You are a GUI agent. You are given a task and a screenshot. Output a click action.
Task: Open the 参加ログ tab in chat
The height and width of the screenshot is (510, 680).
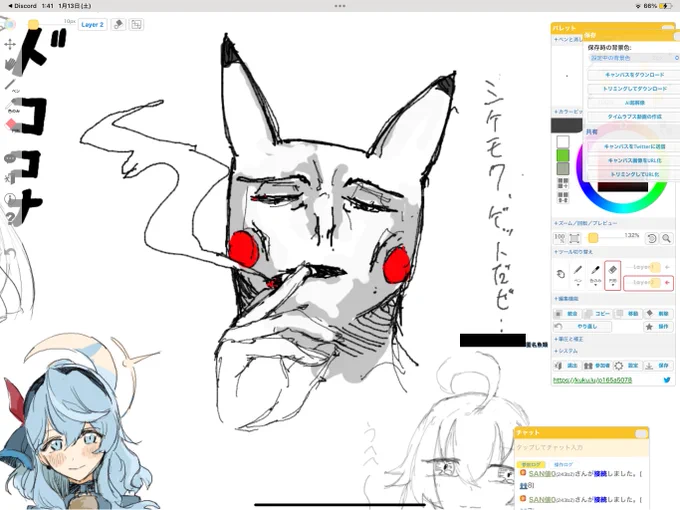click(x=531, y=464)
